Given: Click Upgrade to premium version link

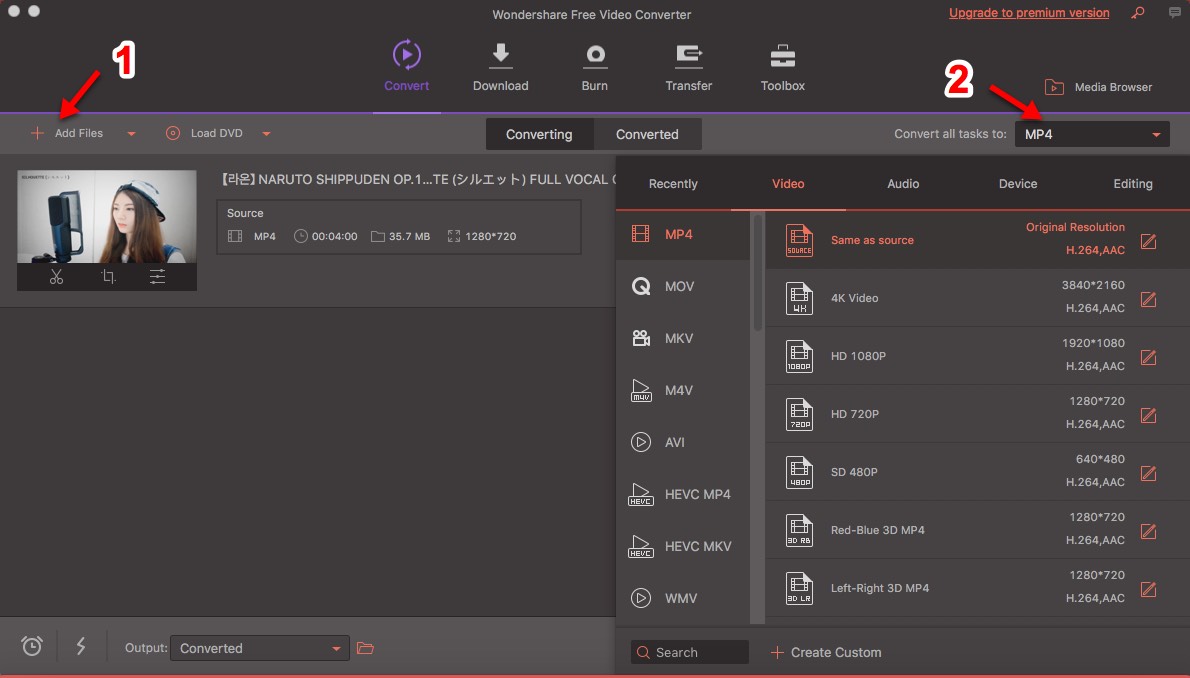Looking at the screenshot, I should [x=1029, y=13].
